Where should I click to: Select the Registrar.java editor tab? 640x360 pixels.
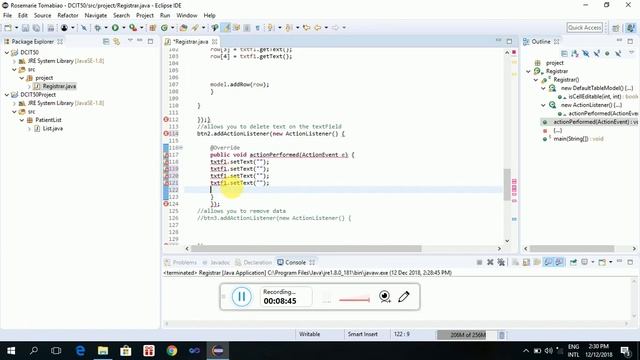tap(191, 42)
